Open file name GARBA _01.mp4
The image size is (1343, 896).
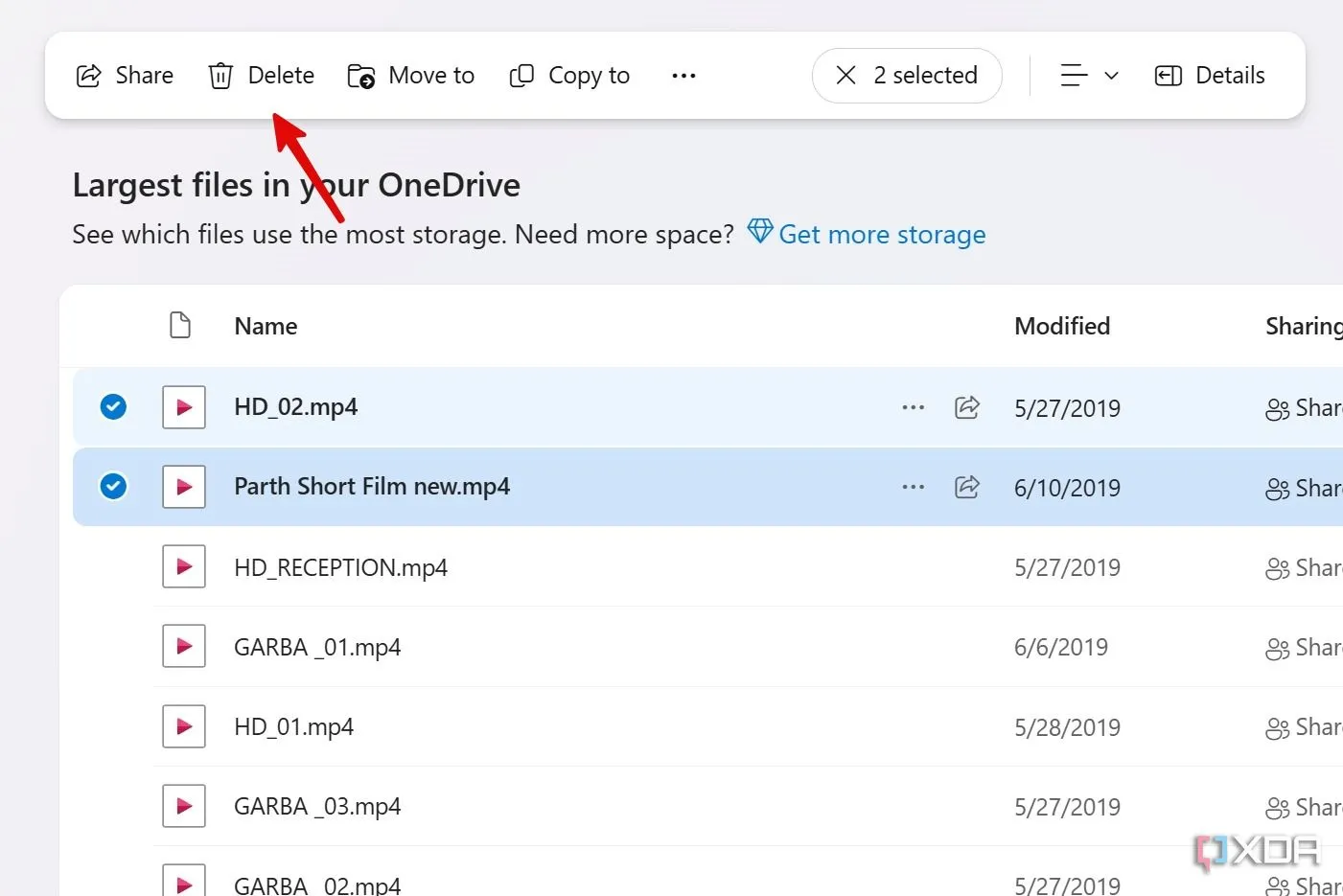tap(317, 647)
